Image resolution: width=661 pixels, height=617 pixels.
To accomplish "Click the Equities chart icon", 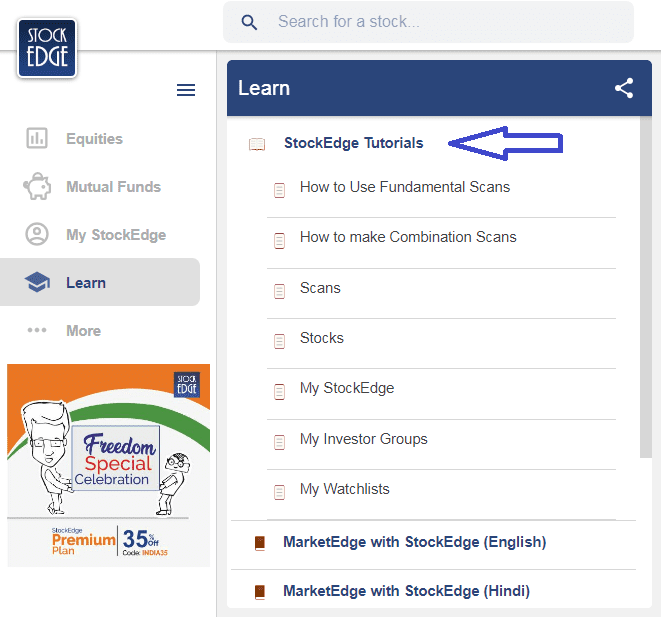I will (37, 138).
